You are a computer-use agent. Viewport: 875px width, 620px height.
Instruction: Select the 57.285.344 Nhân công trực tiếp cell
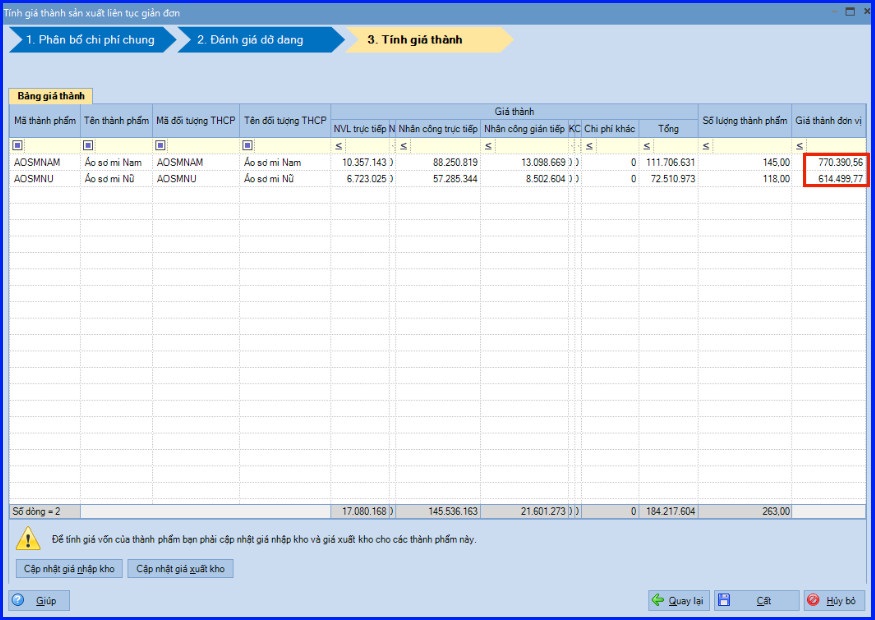click(x=438, y=179)
